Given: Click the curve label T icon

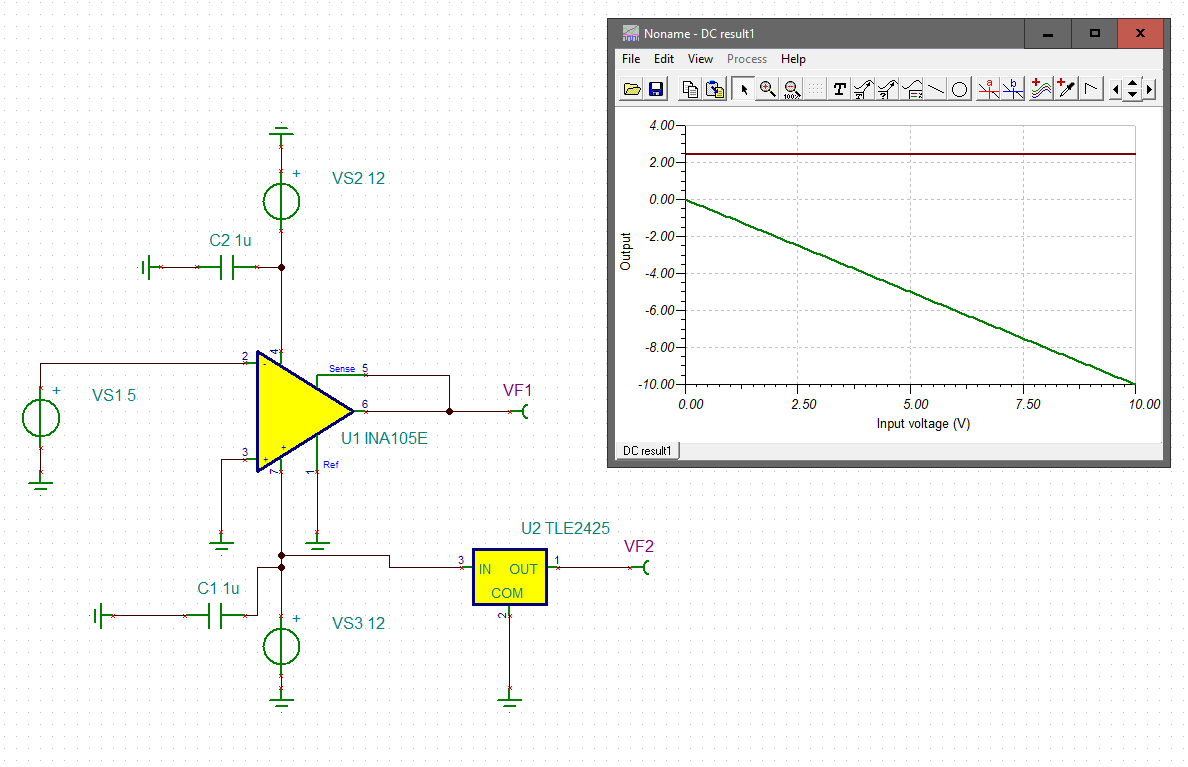Looking at the screenshot, I should click(x=863, y=89).
